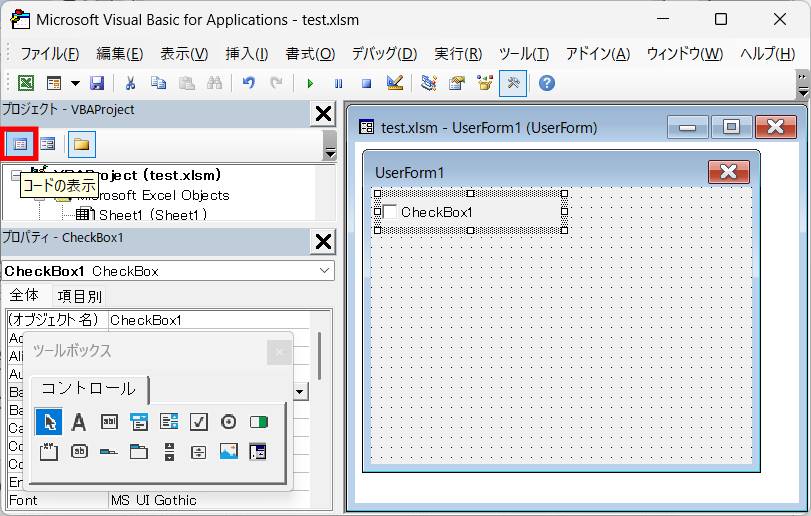Open the 書式(O) menu
The width and height of the screenshot is (811, 516).
[310, 53]
